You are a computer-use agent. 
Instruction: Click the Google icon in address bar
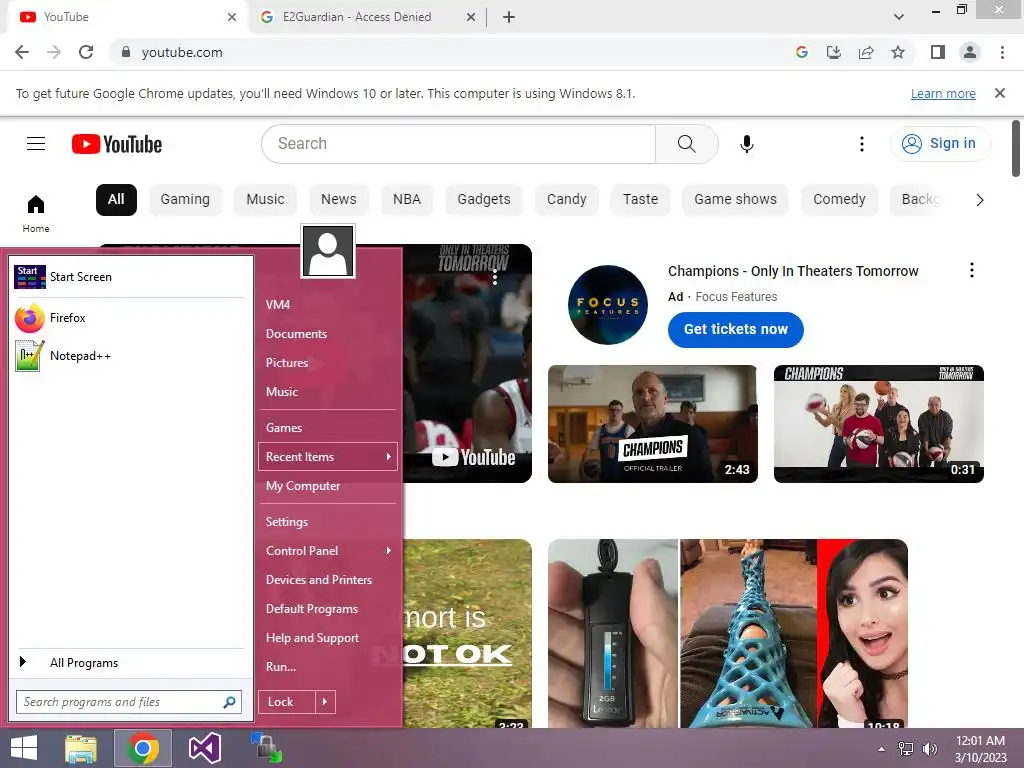802,52
